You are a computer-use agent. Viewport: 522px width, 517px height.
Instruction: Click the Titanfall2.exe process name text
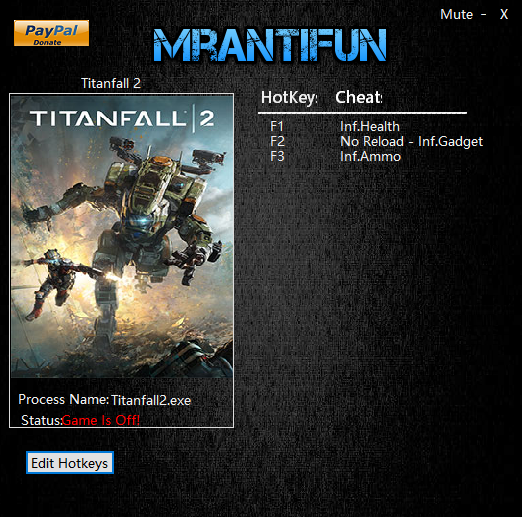coord(151,400)
